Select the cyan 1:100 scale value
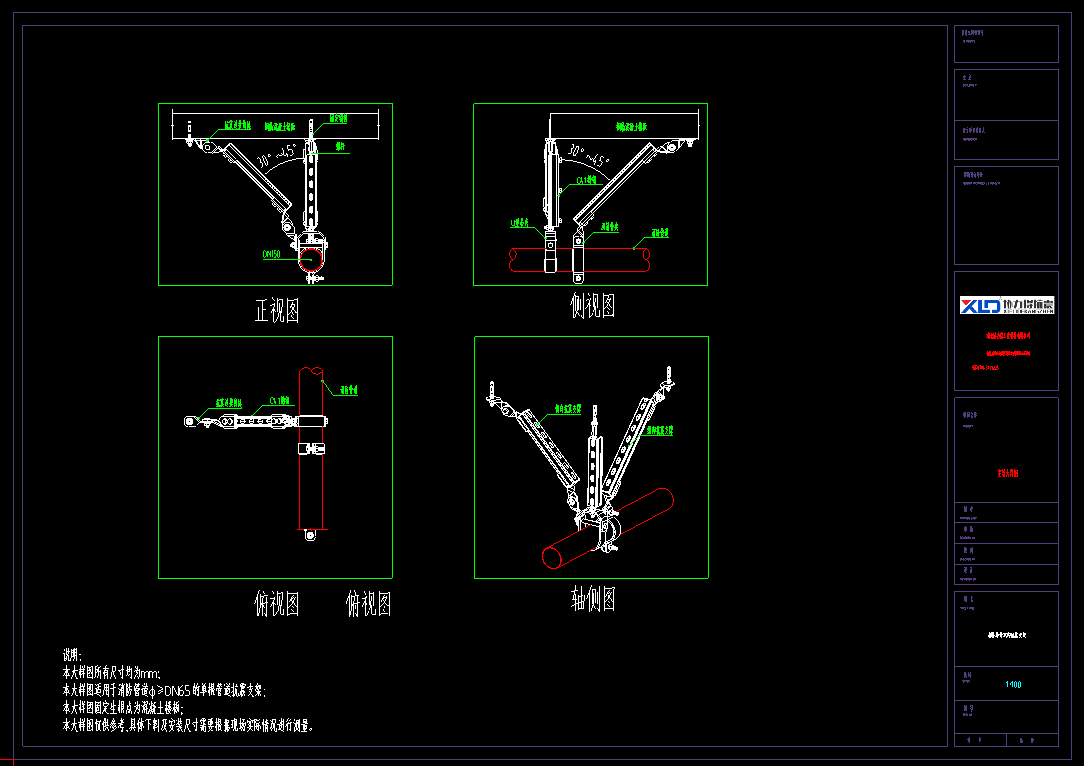The width and height of the screenshot is (1084, 766). tap(1013, 684)
